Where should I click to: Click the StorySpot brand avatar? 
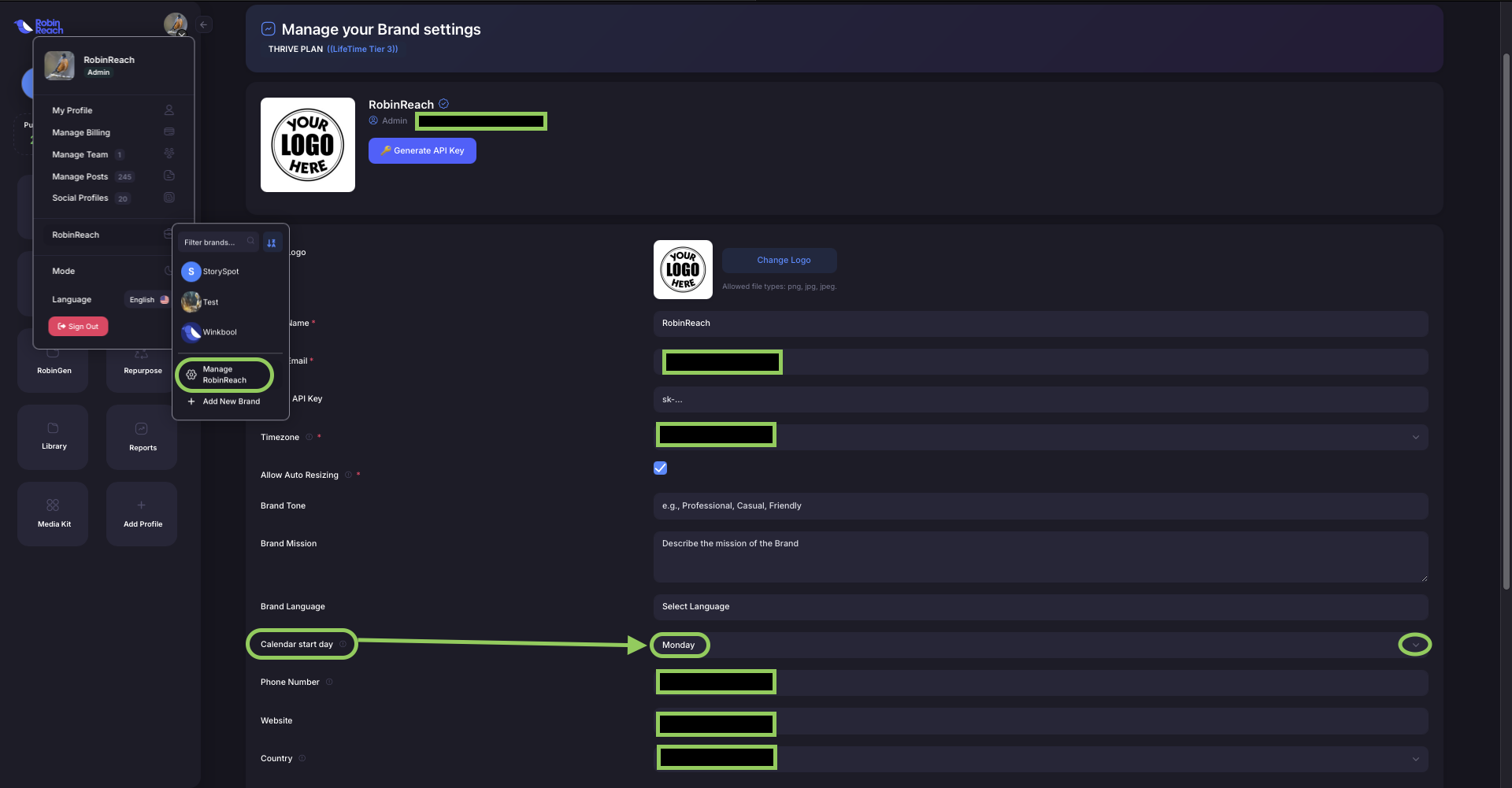click(191, 272)
